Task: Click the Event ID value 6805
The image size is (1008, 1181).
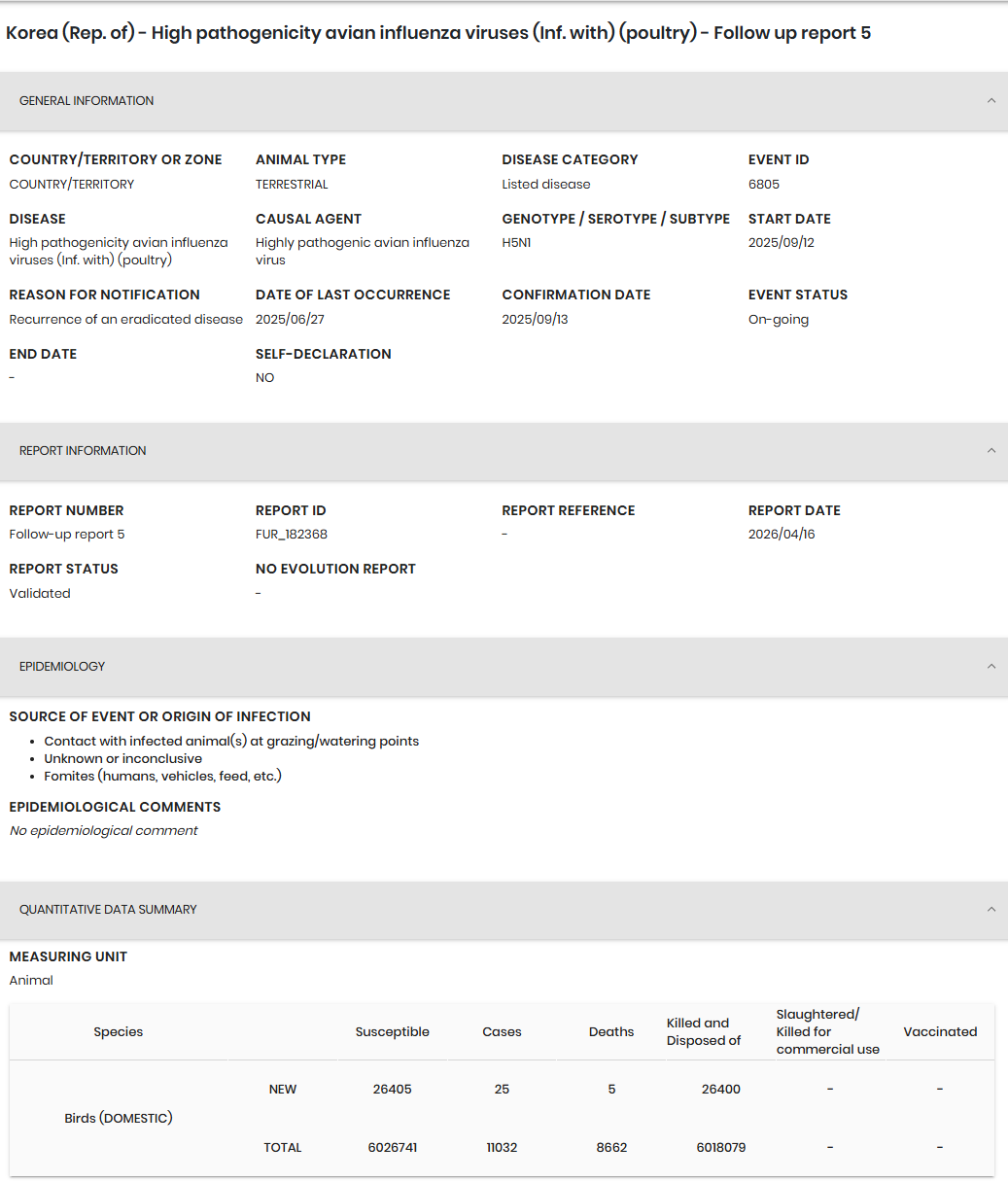Action: point(764,185)
